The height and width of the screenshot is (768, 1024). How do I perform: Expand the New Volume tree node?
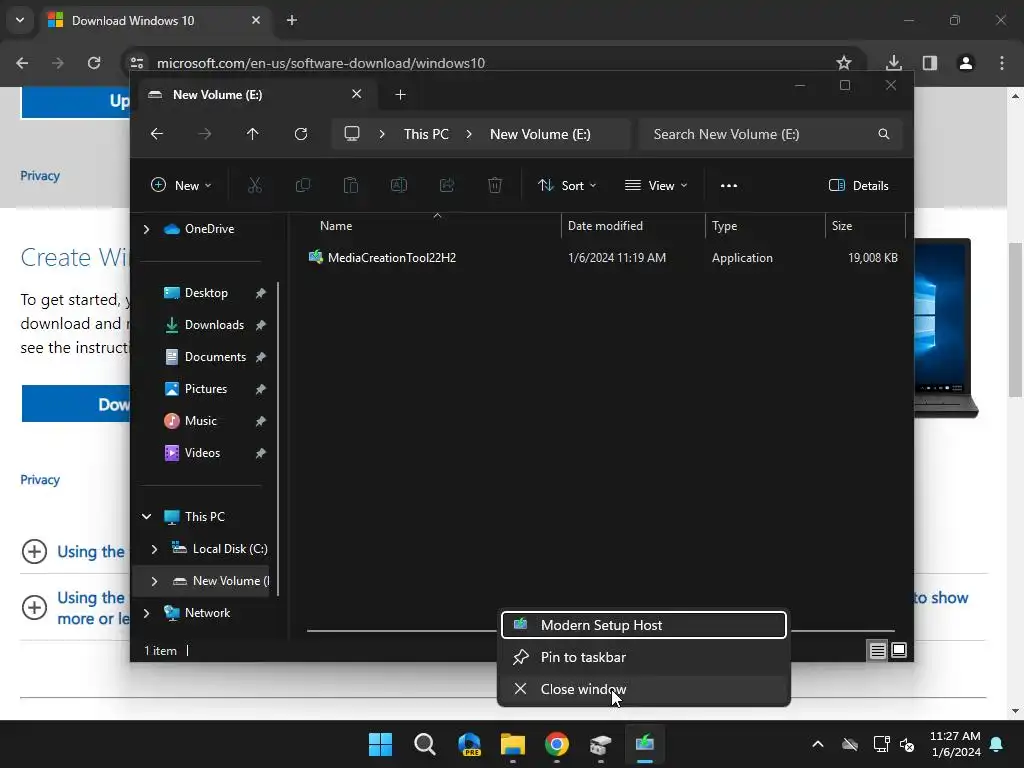coord(154,581)
